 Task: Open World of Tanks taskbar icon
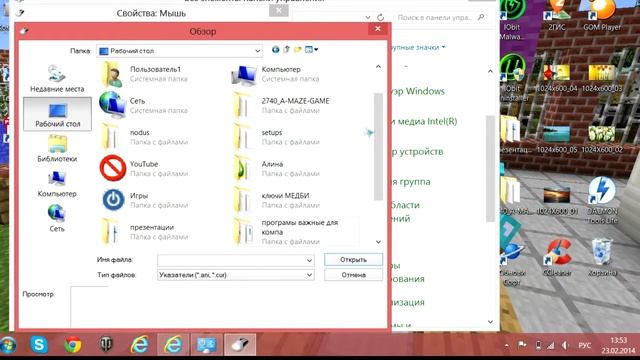tap(106, 344)
